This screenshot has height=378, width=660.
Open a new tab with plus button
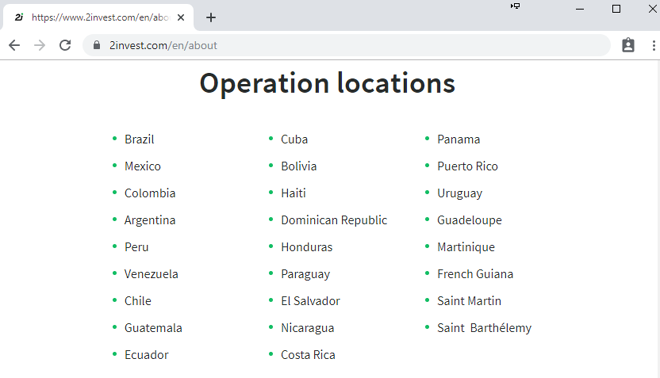point(211,17)
